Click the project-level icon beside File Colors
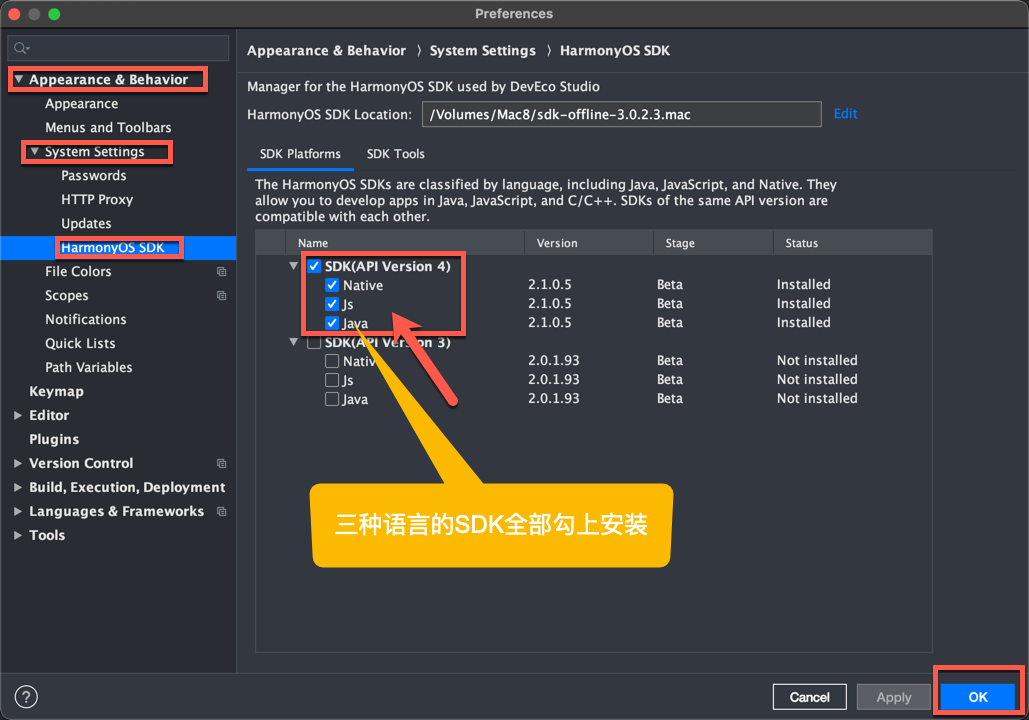The image size is (1029, 720). click(x=222, y=272)
